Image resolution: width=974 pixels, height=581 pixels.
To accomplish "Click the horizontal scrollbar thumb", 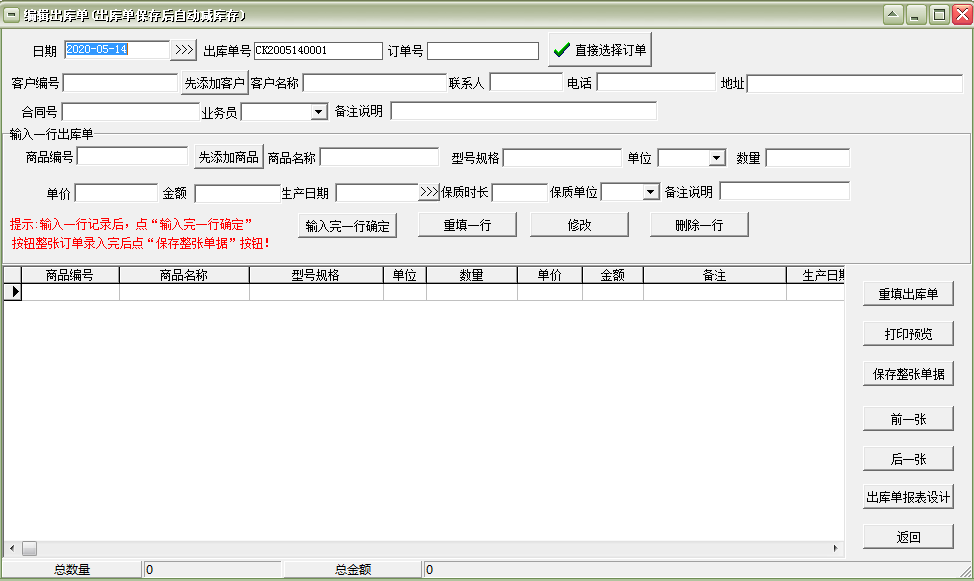I will pos(30,549).
